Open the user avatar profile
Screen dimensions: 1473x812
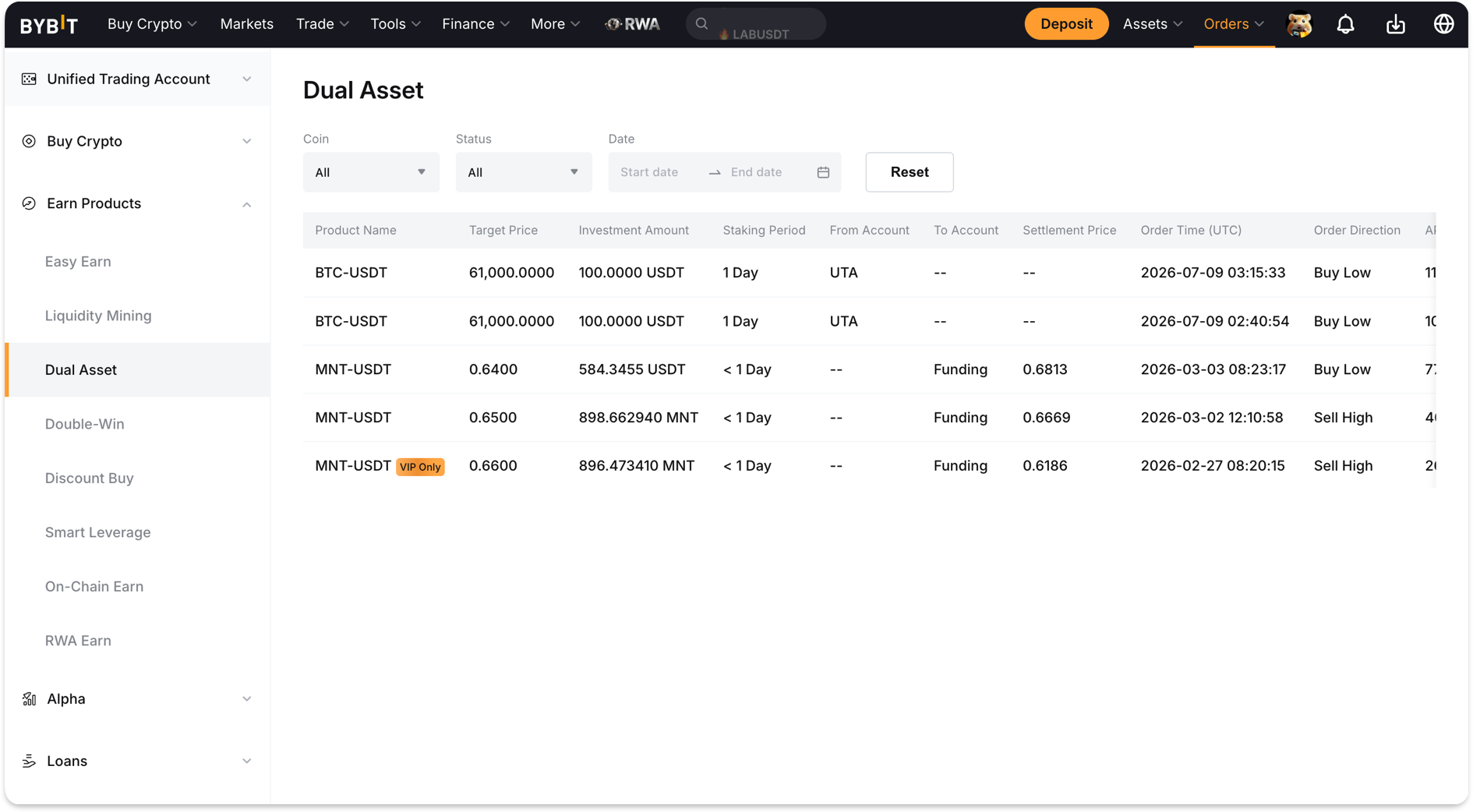click(x=1298, y=24)
